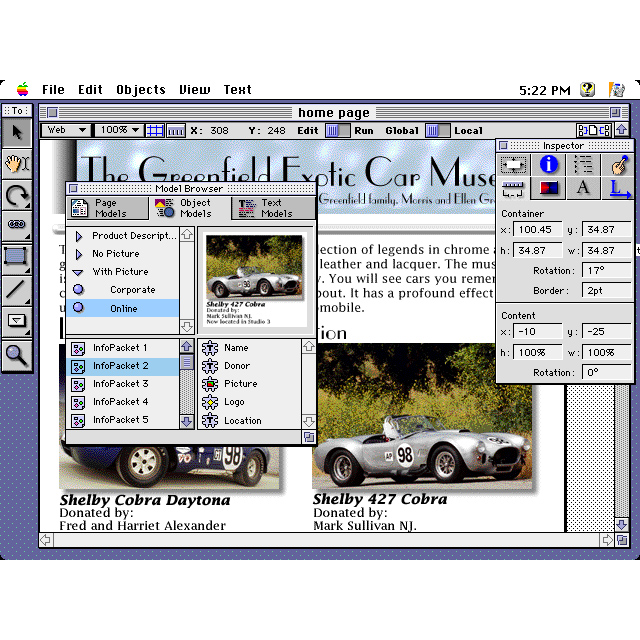Click home page vertical scroll down arrow

pyautogui.click(x=622, y=524)
